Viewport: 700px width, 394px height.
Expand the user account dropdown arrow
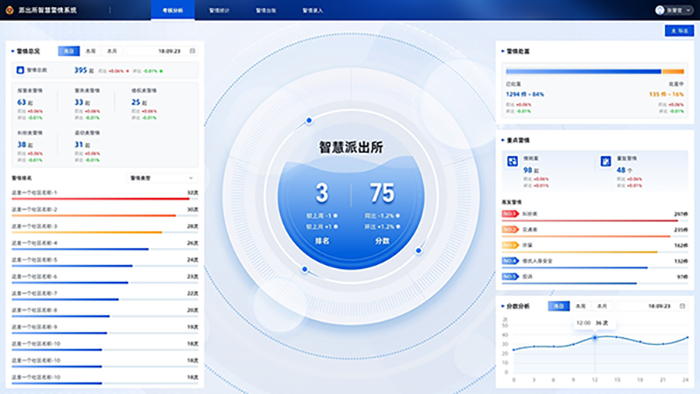point(688,10)
